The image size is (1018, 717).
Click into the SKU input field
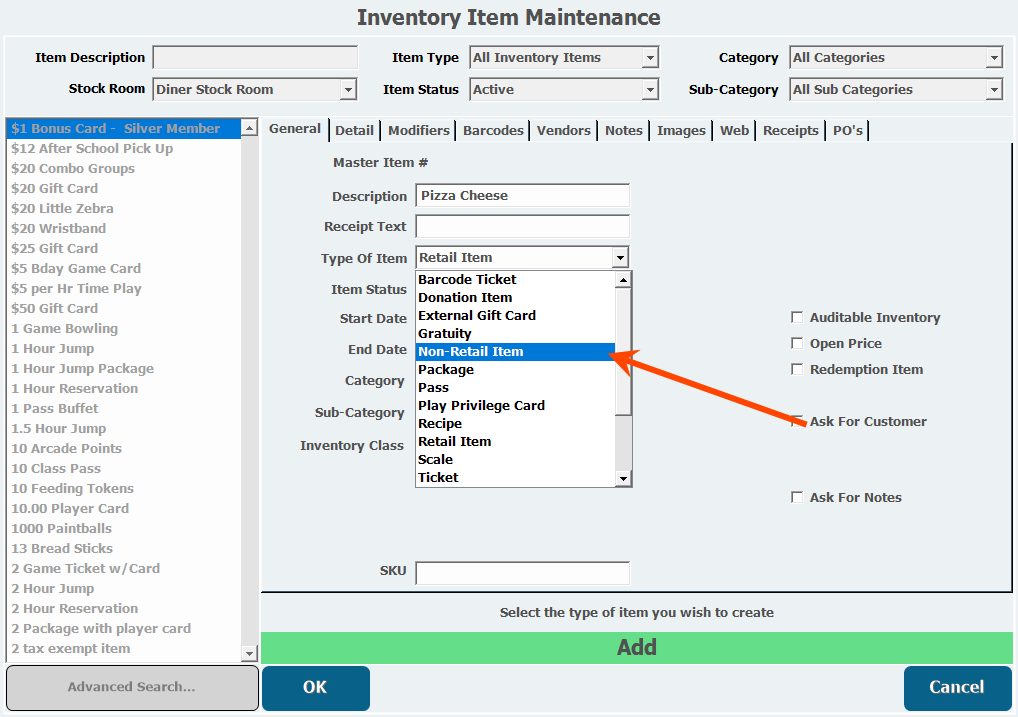(522, 573)
